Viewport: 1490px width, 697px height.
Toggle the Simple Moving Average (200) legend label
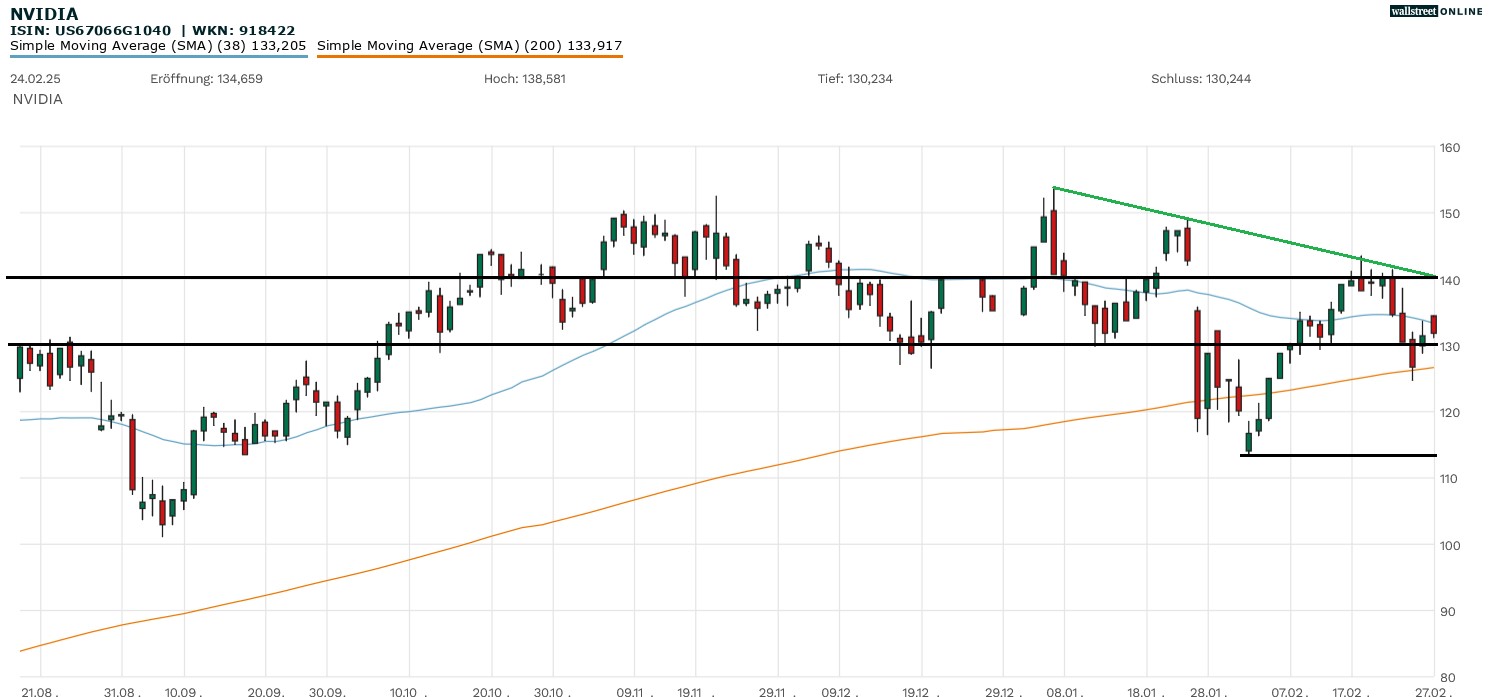pyautogui.click(x=469, y=45)
